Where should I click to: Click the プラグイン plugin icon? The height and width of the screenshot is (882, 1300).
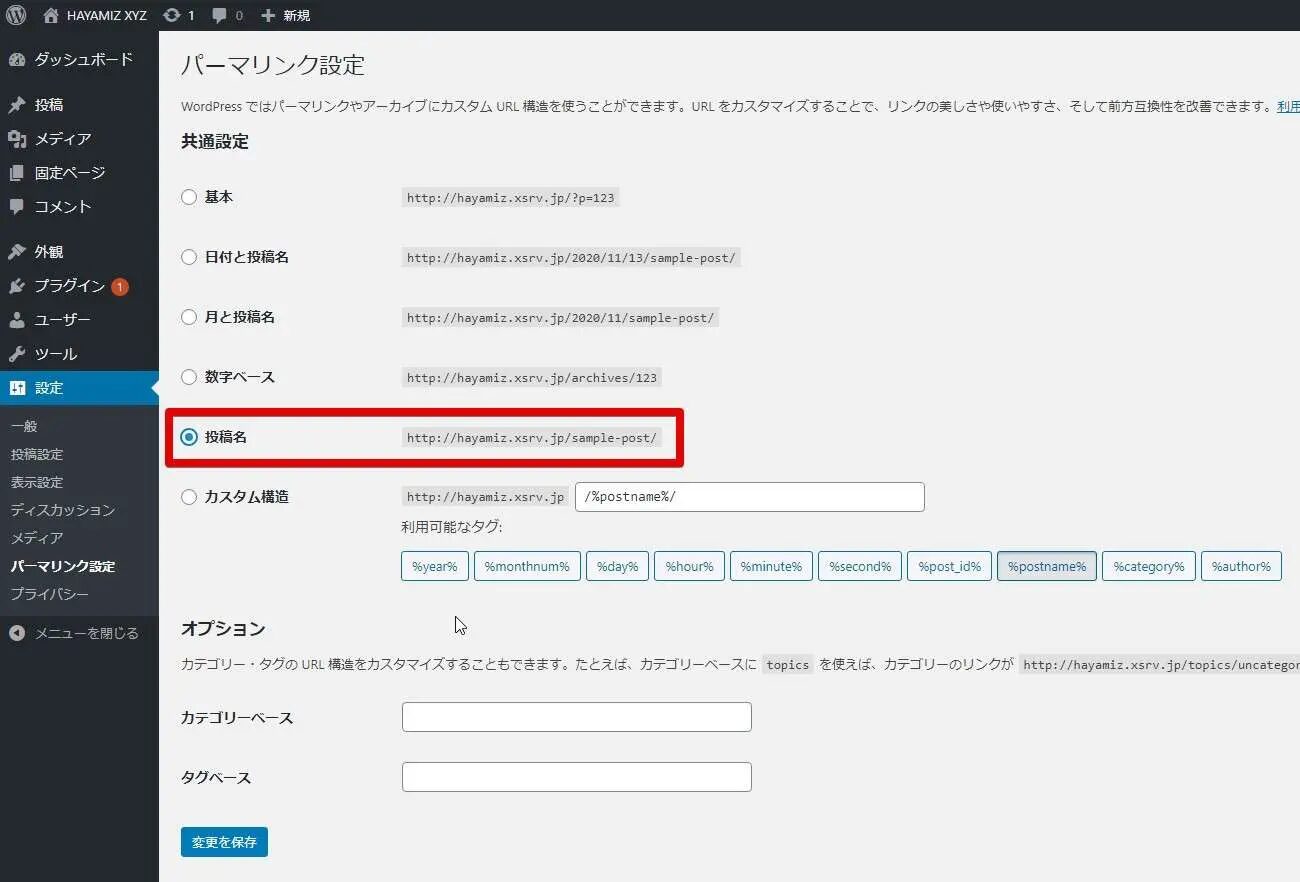[17, 287]
